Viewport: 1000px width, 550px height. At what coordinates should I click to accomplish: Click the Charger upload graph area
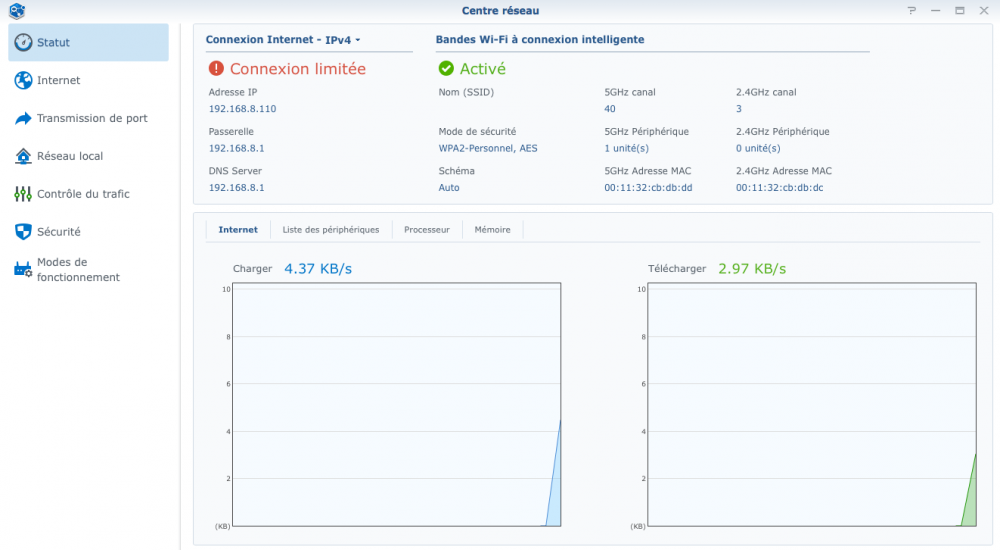(397, 405)
